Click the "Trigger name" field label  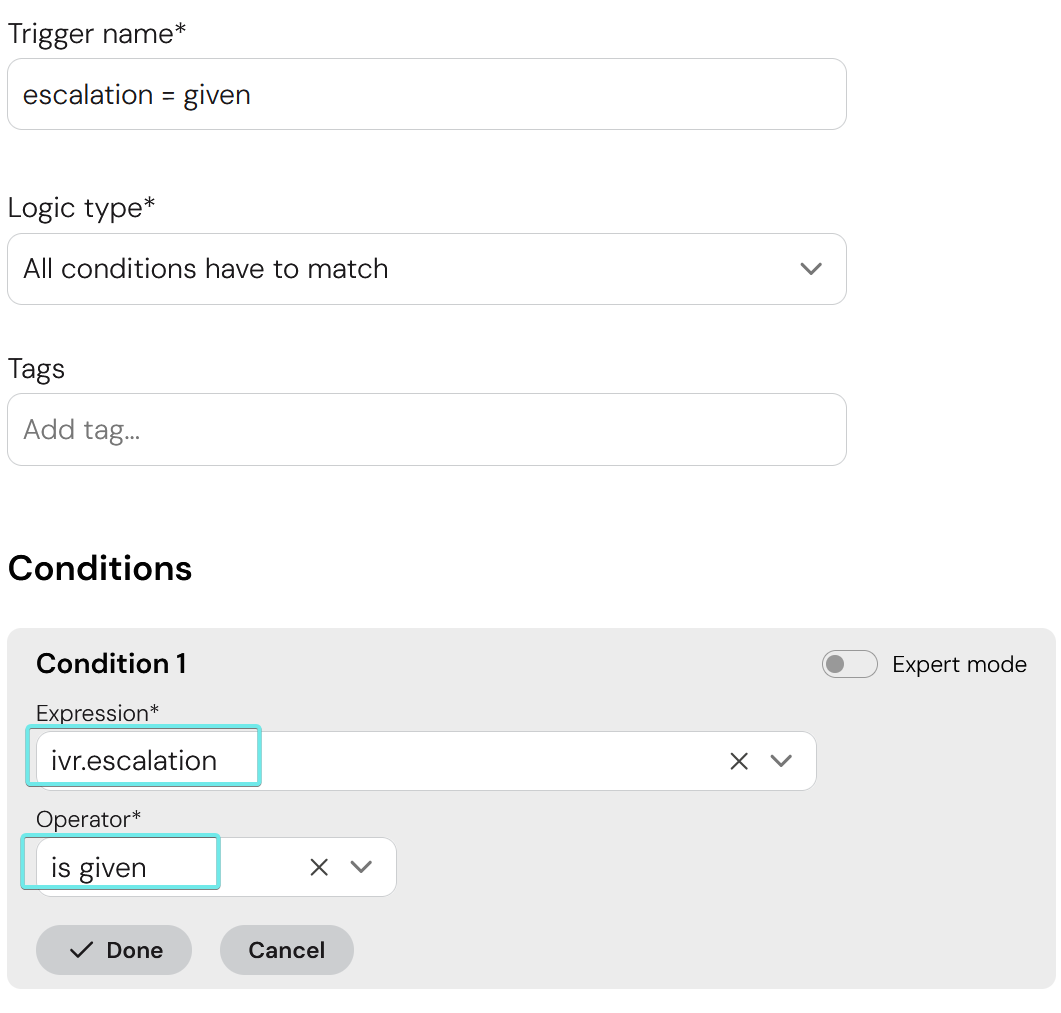96,34
